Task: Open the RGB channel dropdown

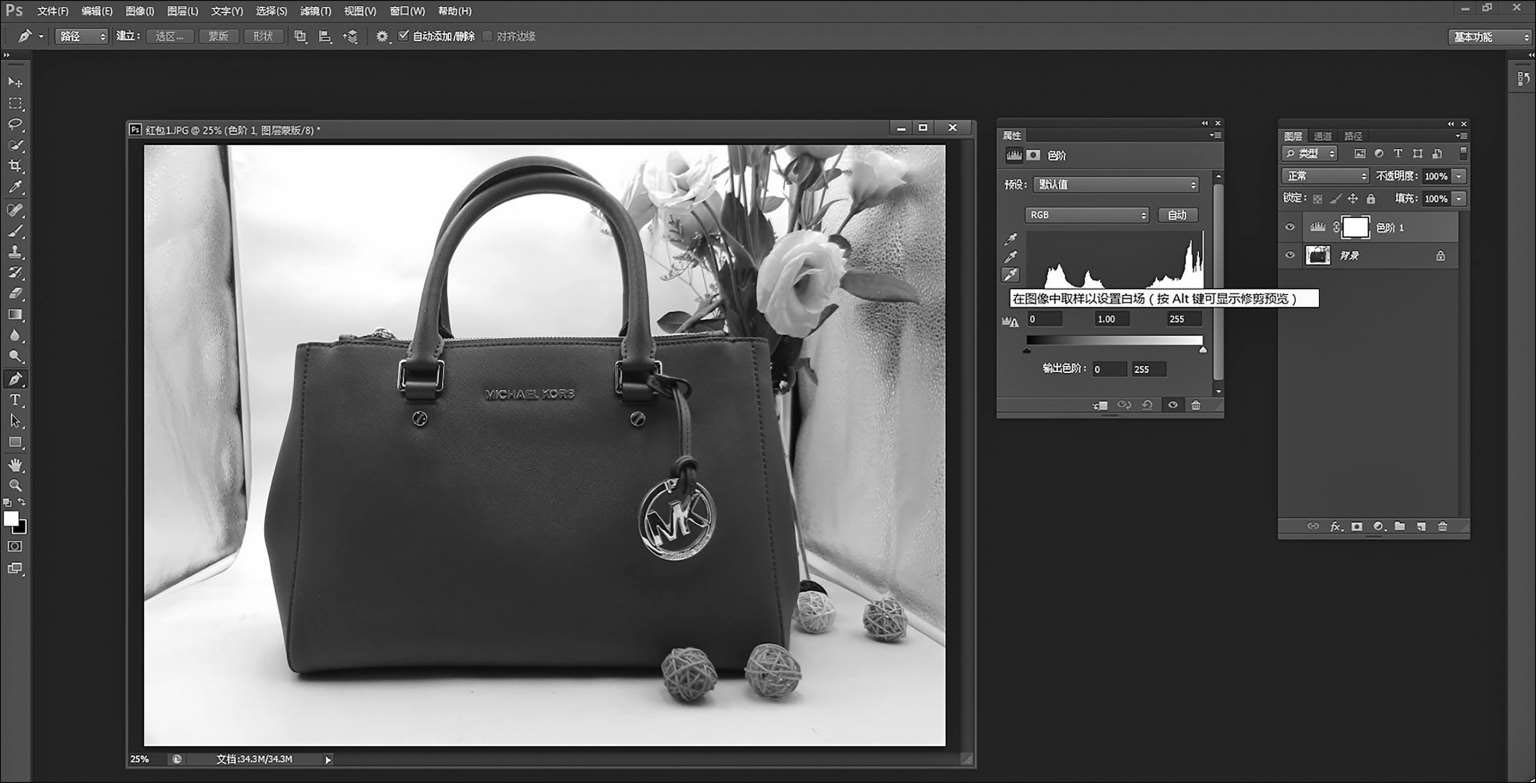Action: tap(1087, 215)
